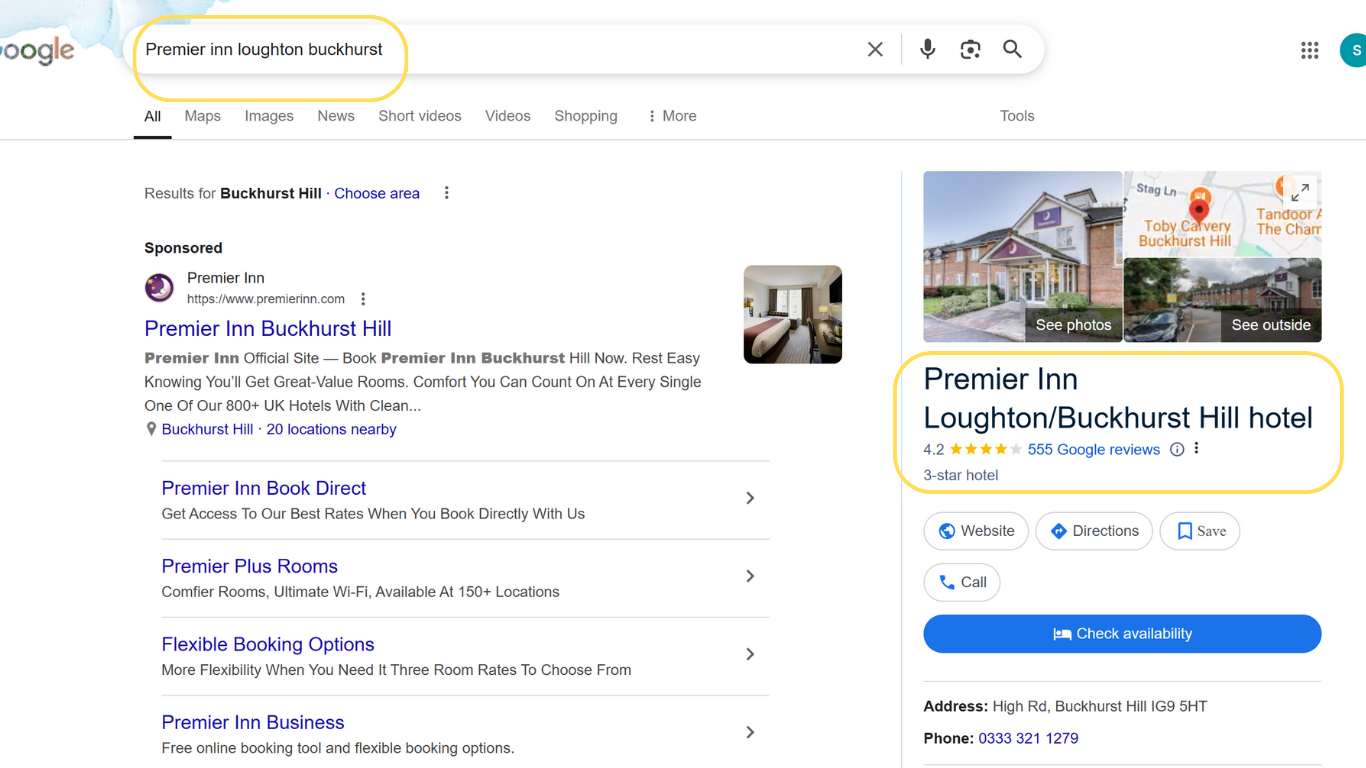
Task: Open the See outside street view image
Action: (x=1222, y=300)
